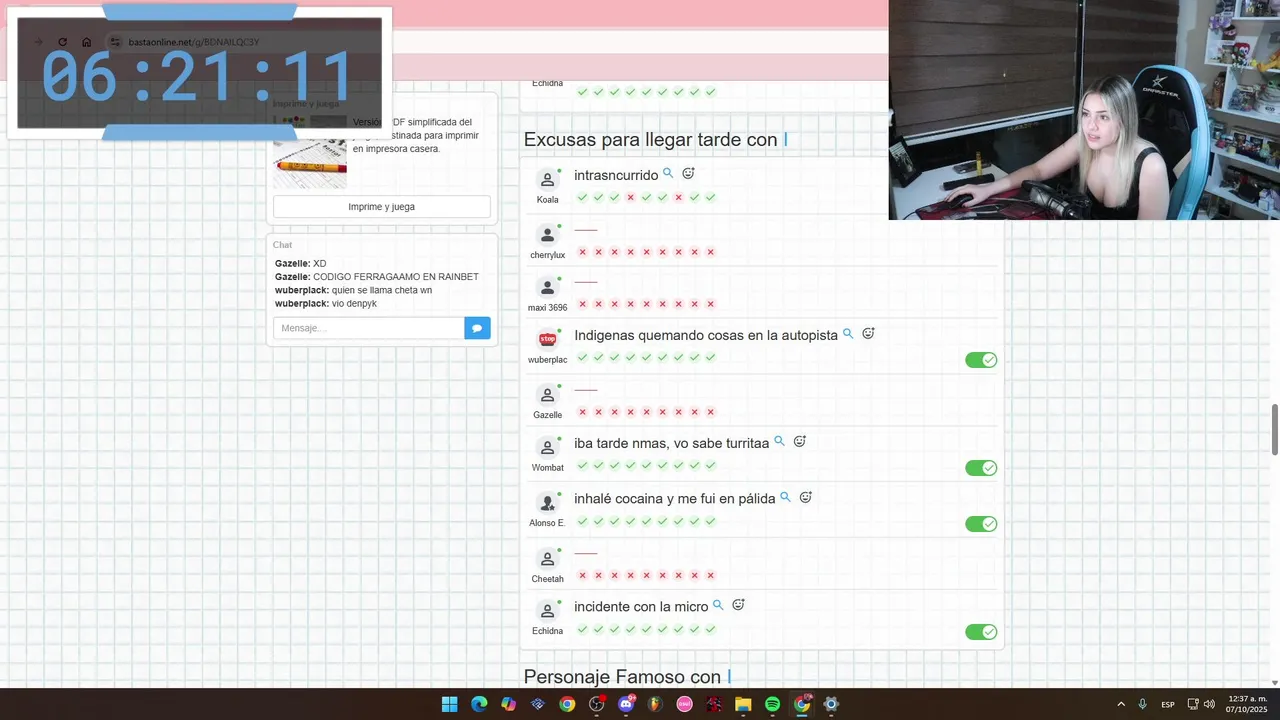Open magnifier search icon next to intrasncurrido
The image size is (1280, 720).
coord(668,173)
